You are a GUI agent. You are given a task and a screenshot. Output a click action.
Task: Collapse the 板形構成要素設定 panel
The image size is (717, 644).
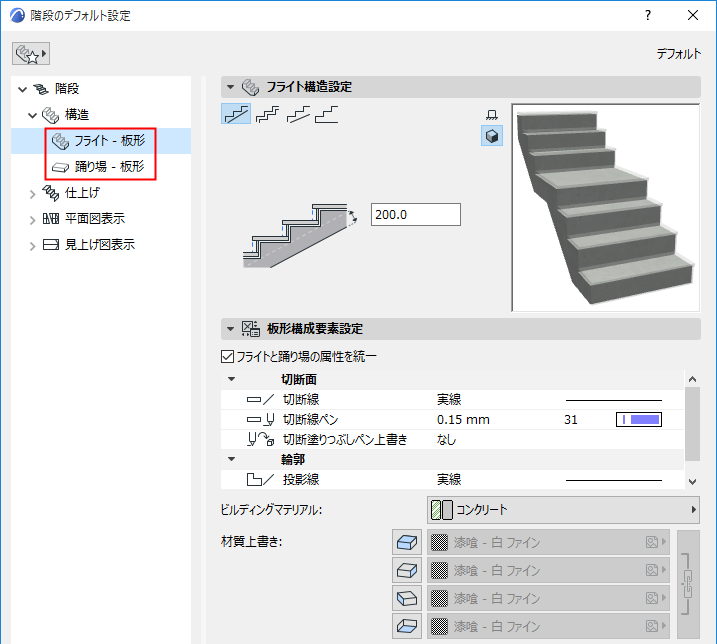point(231,329)
